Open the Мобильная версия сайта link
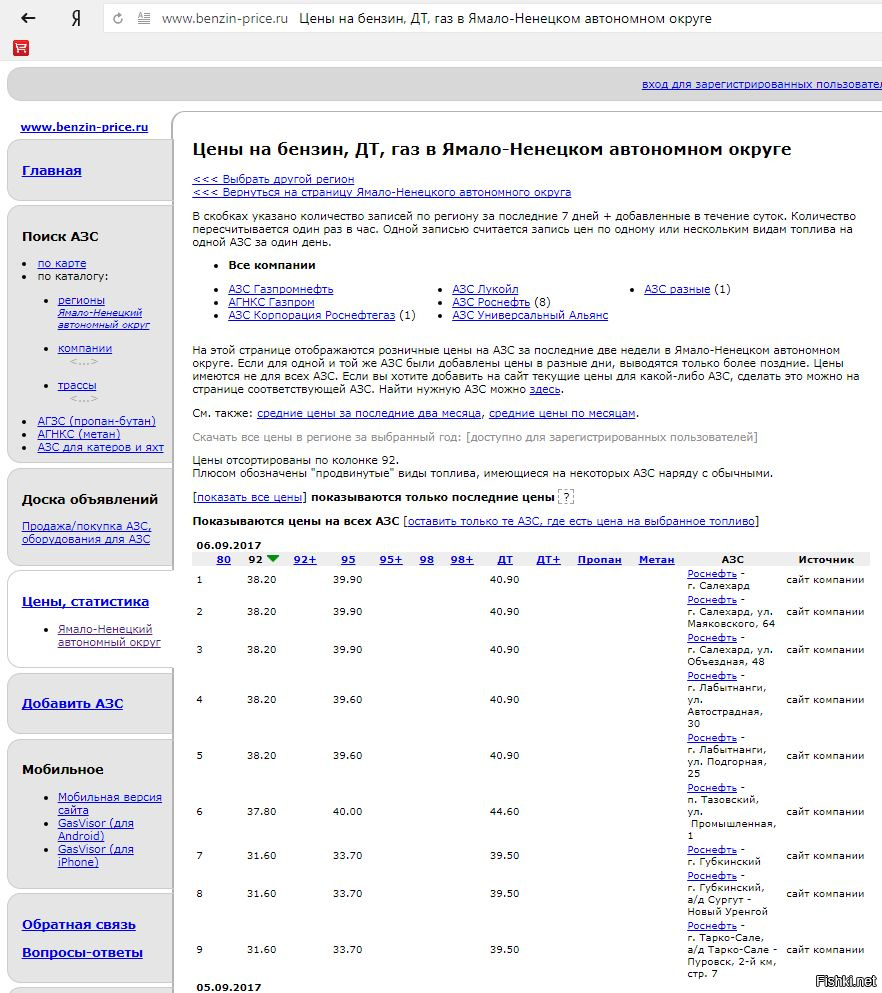882x993 pixels. (x=110, y=804)
